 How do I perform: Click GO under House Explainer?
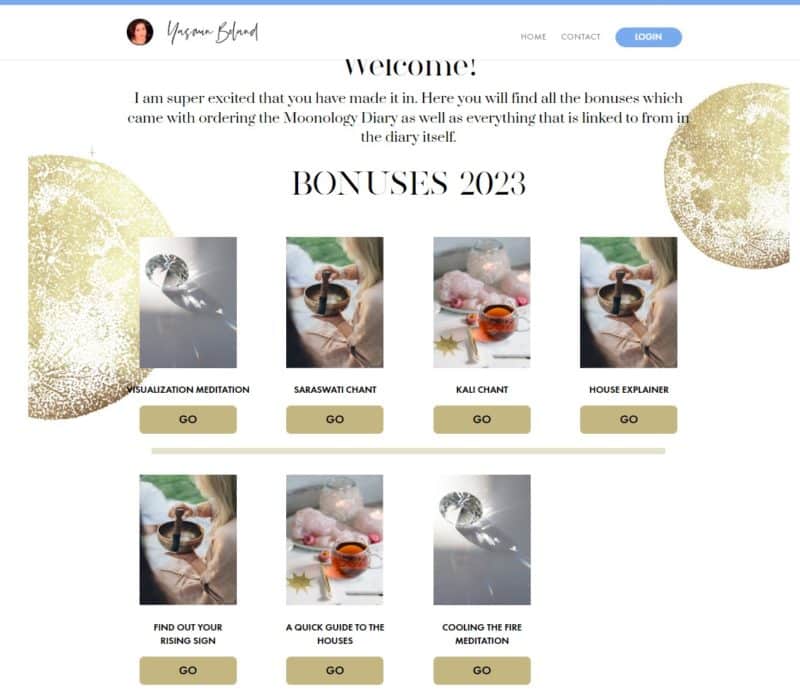click(629, 419)
